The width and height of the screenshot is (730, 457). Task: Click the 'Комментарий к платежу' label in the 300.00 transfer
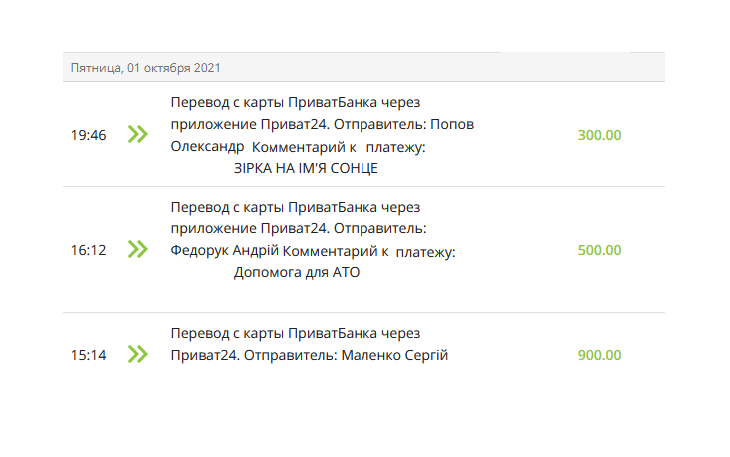339,147
